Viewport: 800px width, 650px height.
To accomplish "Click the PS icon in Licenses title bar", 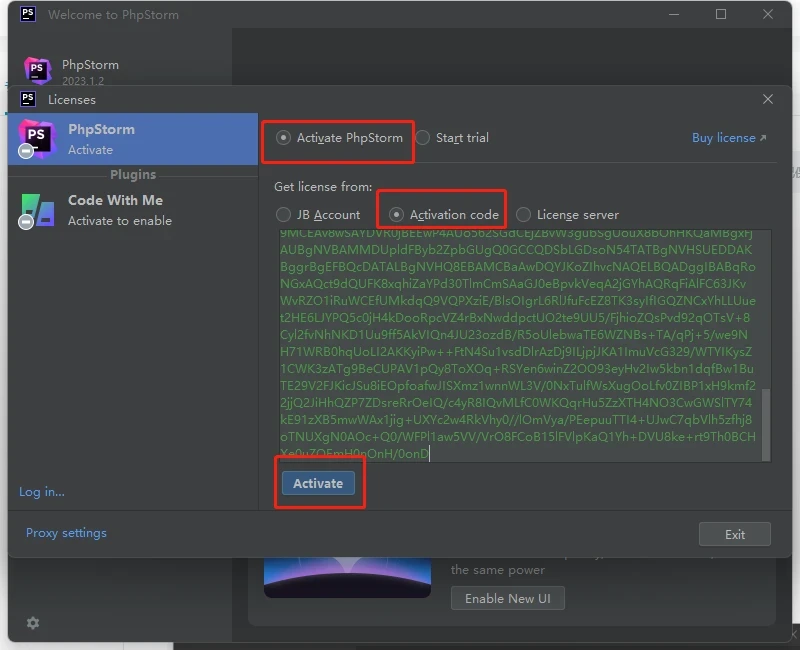I will (x=28, y=99).
